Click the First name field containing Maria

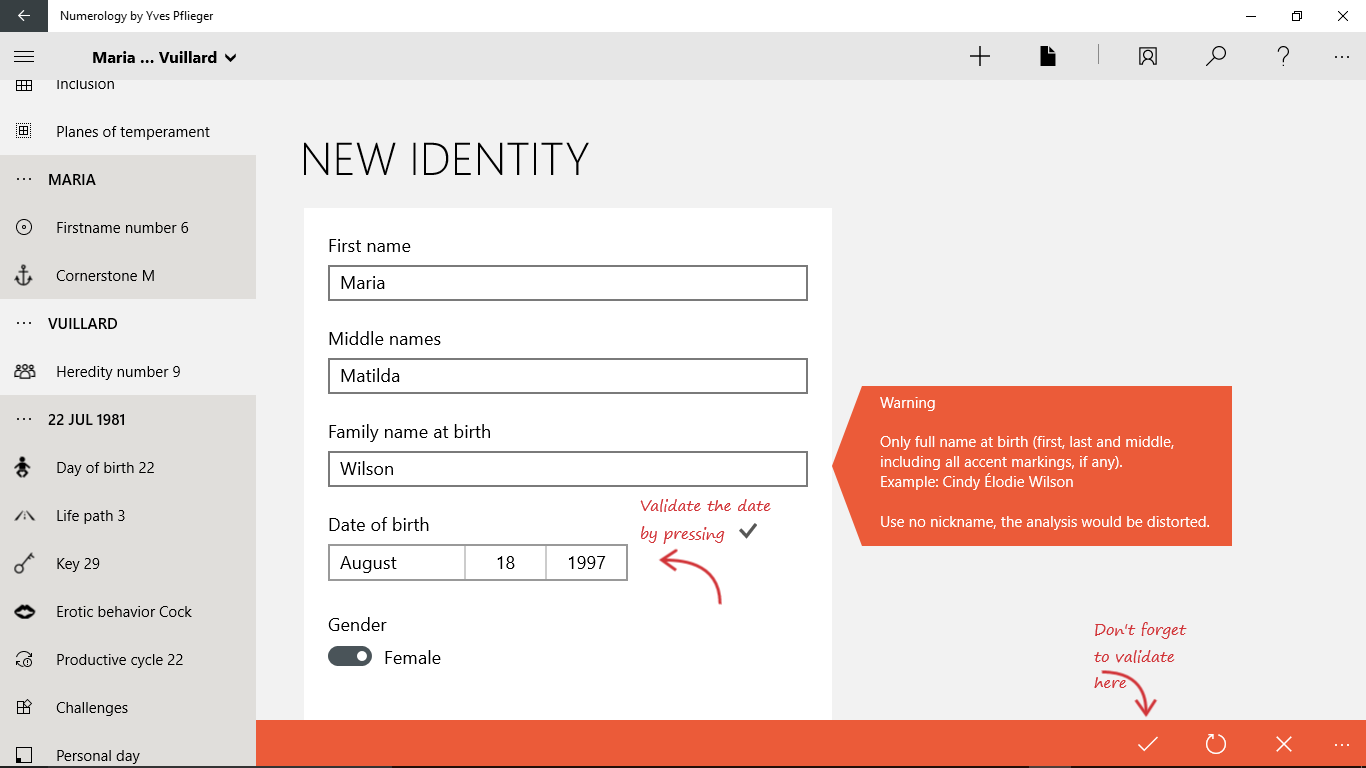tap(567, 283)
